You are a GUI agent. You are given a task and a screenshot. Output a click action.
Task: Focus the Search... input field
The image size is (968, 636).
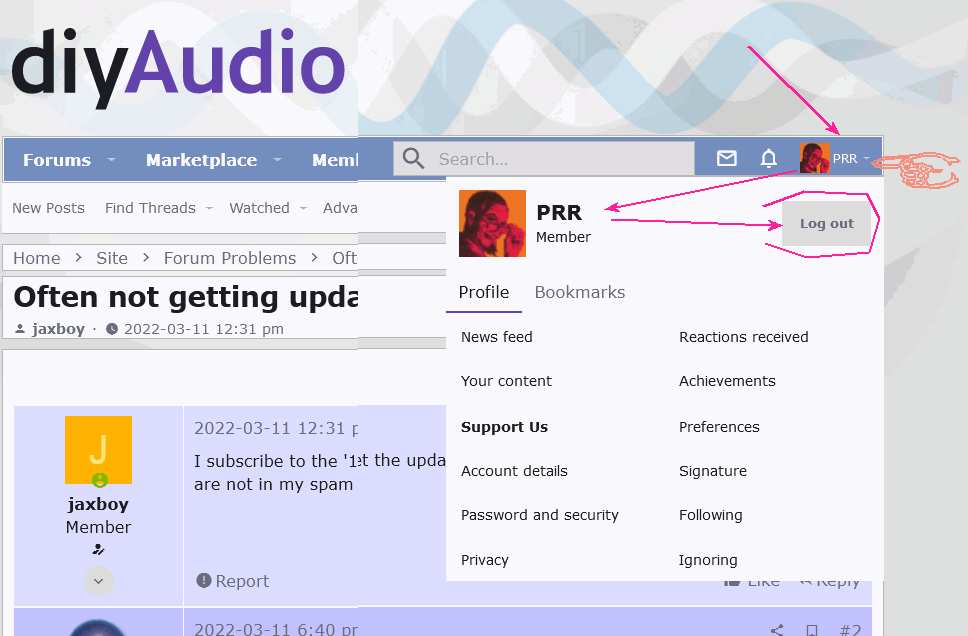[544, 159]
